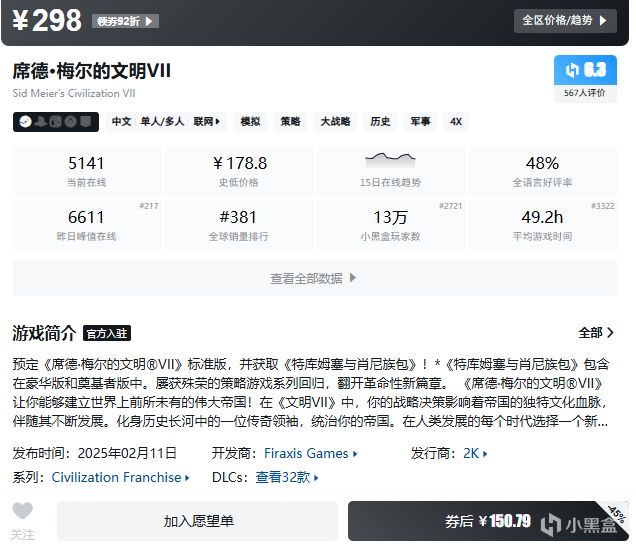Select the Epic Games platform icon
Image resolution: width=636 pixels, height=550 pixels.
[x=85, y=121]
